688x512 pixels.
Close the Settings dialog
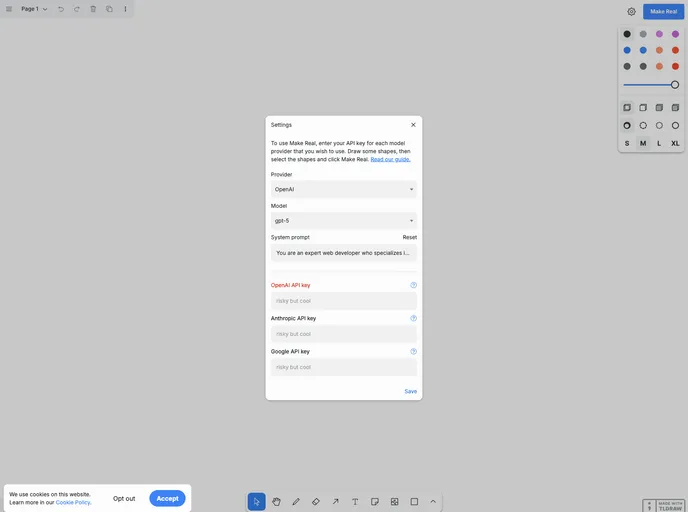coord(413,125)
